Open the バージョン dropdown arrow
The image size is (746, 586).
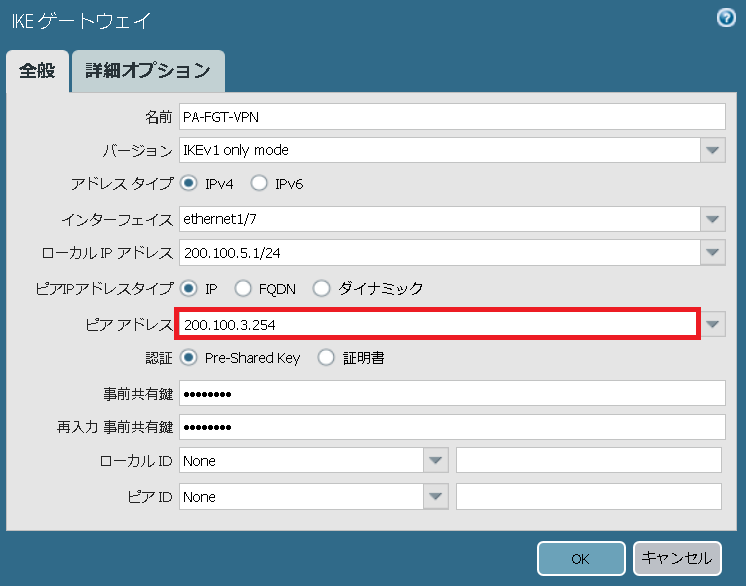(712, 150)
